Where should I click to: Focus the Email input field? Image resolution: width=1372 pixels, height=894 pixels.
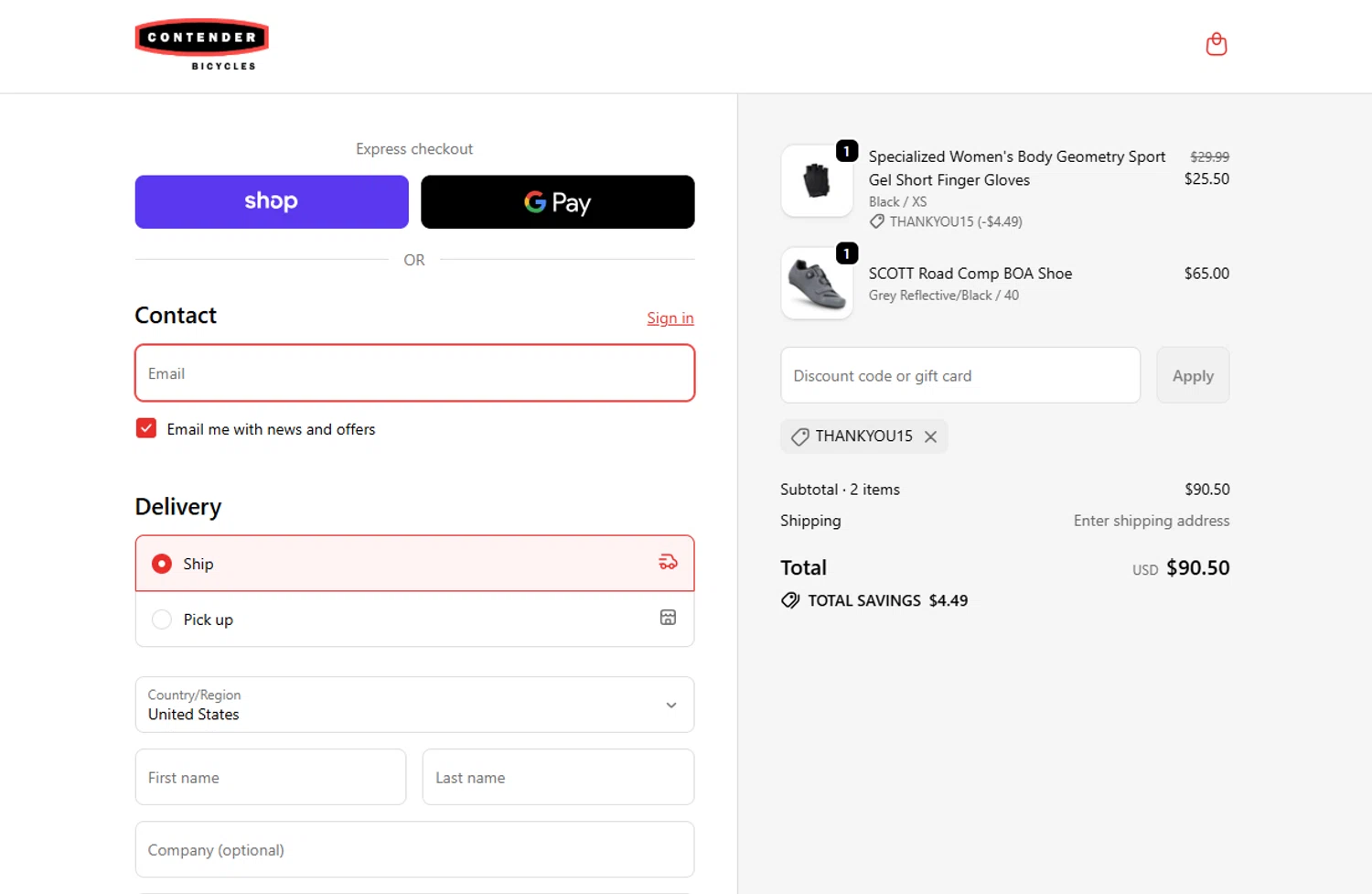click(414, 373)
